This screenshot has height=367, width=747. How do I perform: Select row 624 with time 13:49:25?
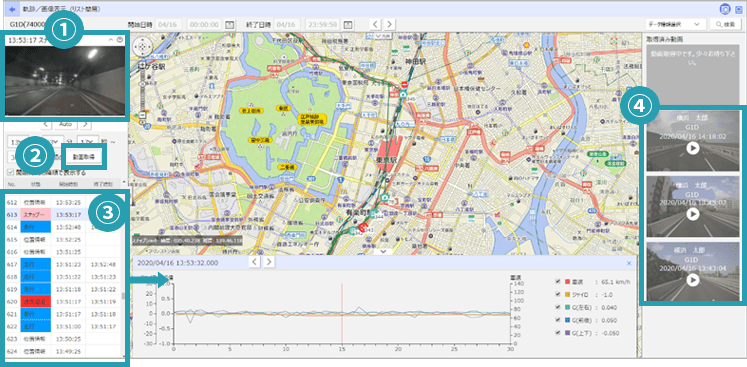[x=63, y=351]
